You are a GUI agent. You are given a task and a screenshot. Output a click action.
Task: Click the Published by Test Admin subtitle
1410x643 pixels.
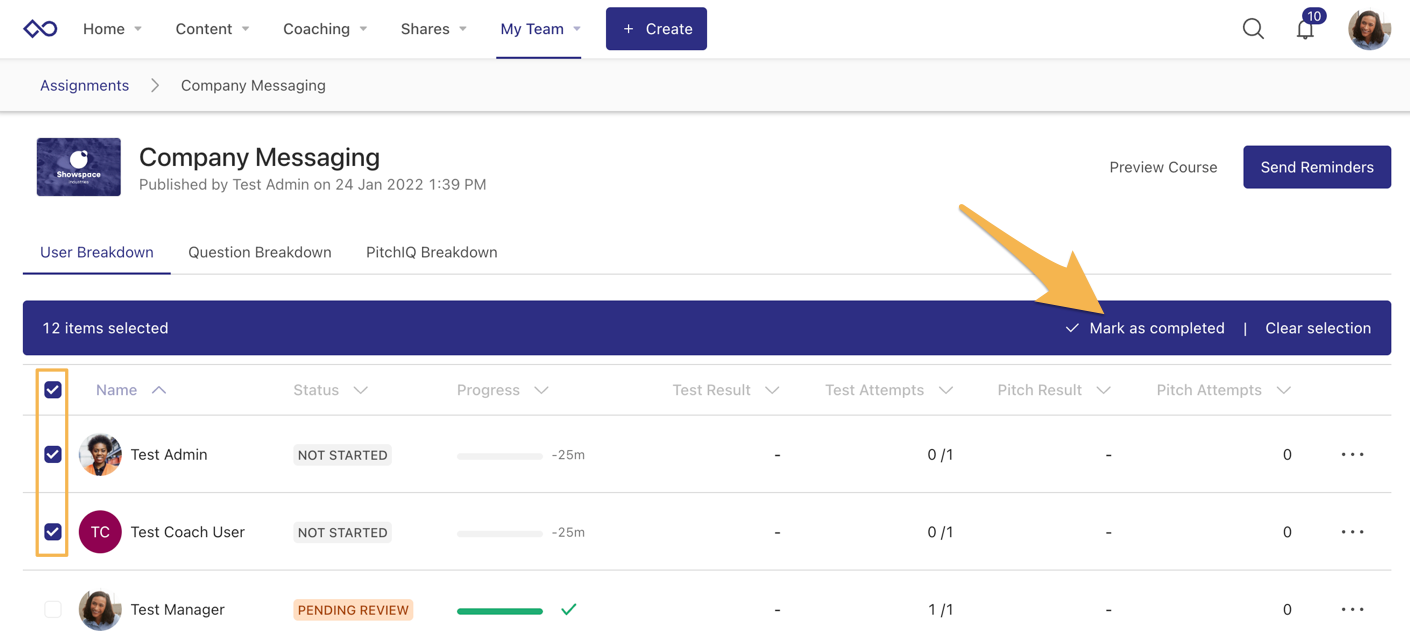pyautogui.click(x=313, y=184)
